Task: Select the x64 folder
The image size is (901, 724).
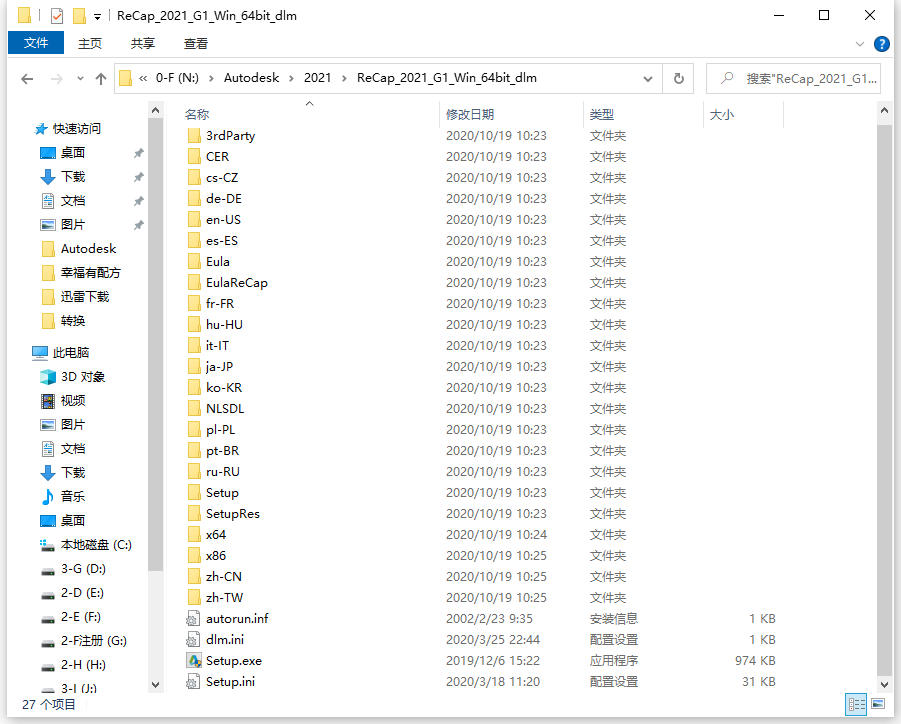Action: point(215,535)
